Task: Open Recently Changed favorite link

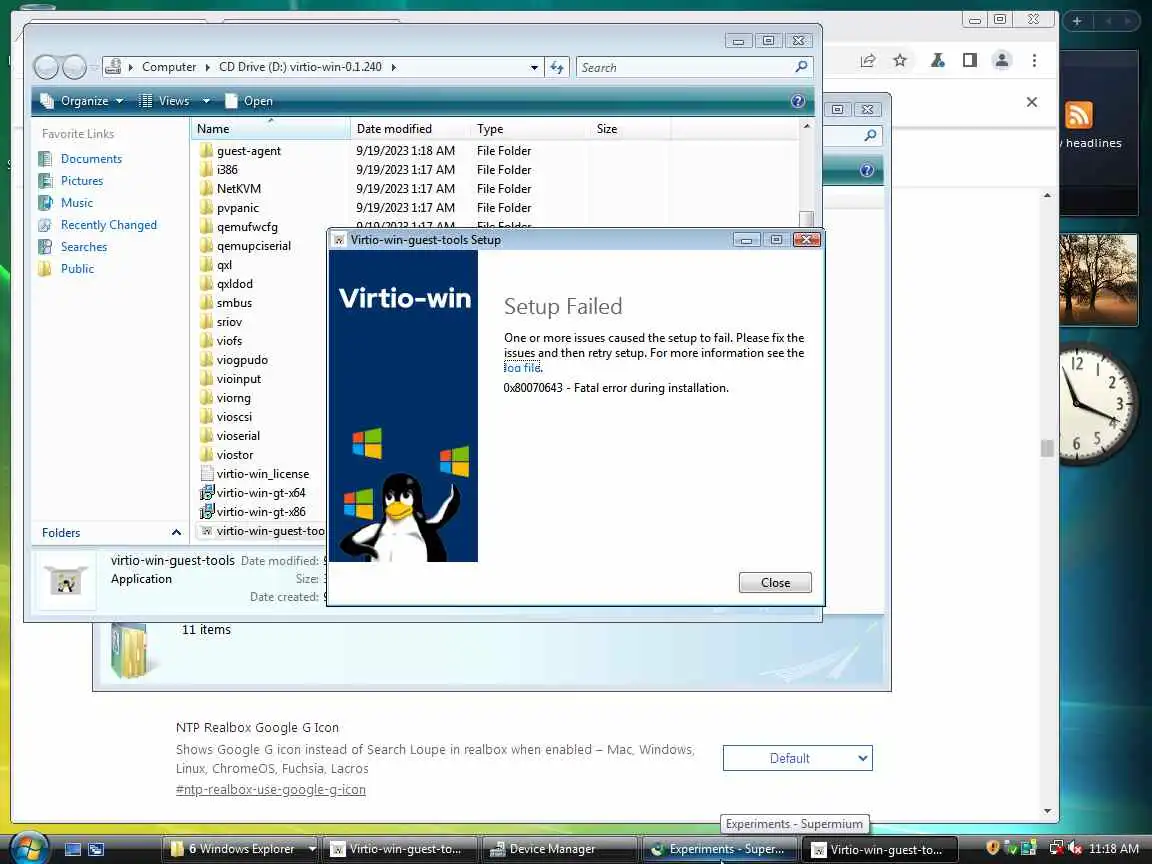Action: coord(109,225)
